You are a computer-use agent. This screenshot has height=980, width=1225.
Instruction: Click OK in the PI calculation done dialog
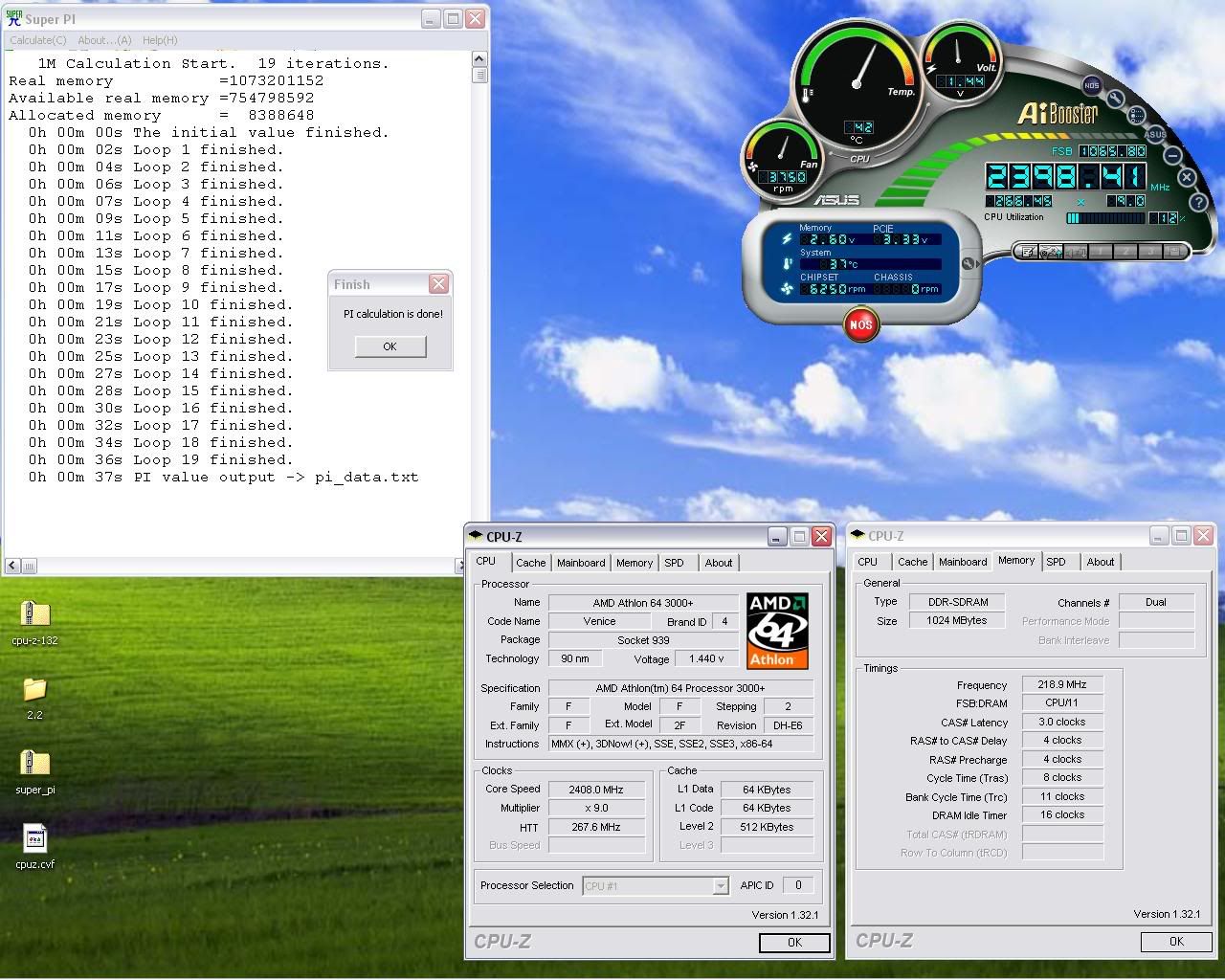click(390, 346)
